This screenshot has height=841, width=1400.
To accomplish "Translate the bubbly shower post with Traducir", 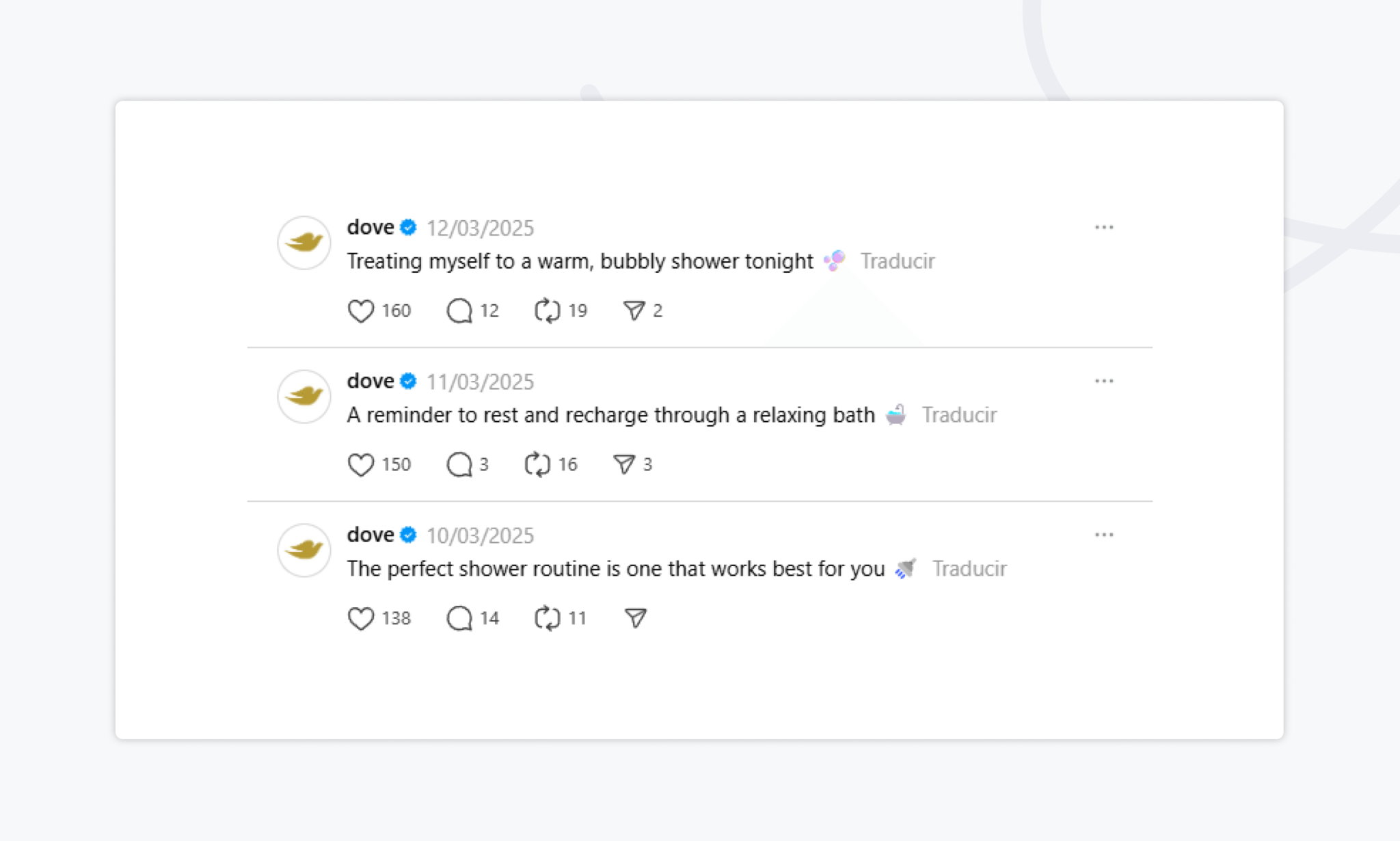I will click(897, 261).
